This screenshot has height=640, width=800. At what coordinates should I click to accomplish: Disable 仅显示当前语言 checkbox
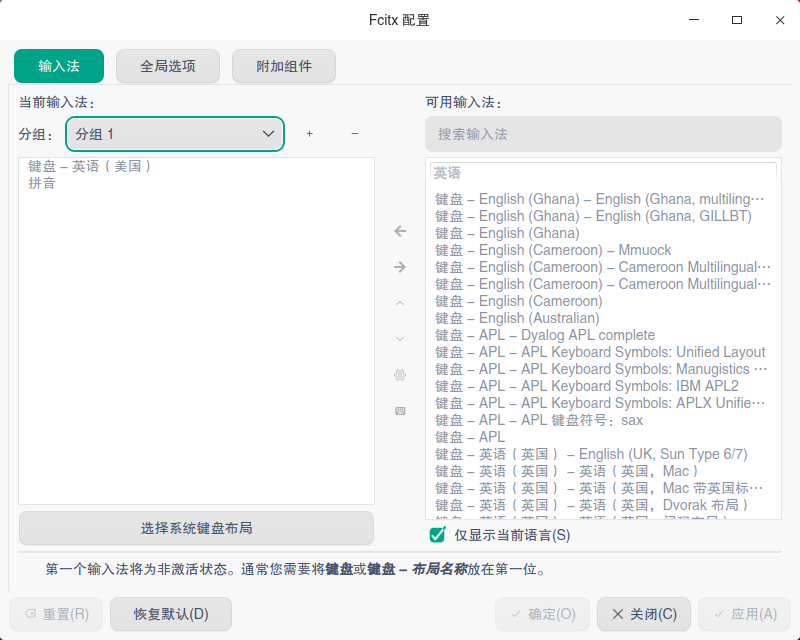(x=436, y=535)
